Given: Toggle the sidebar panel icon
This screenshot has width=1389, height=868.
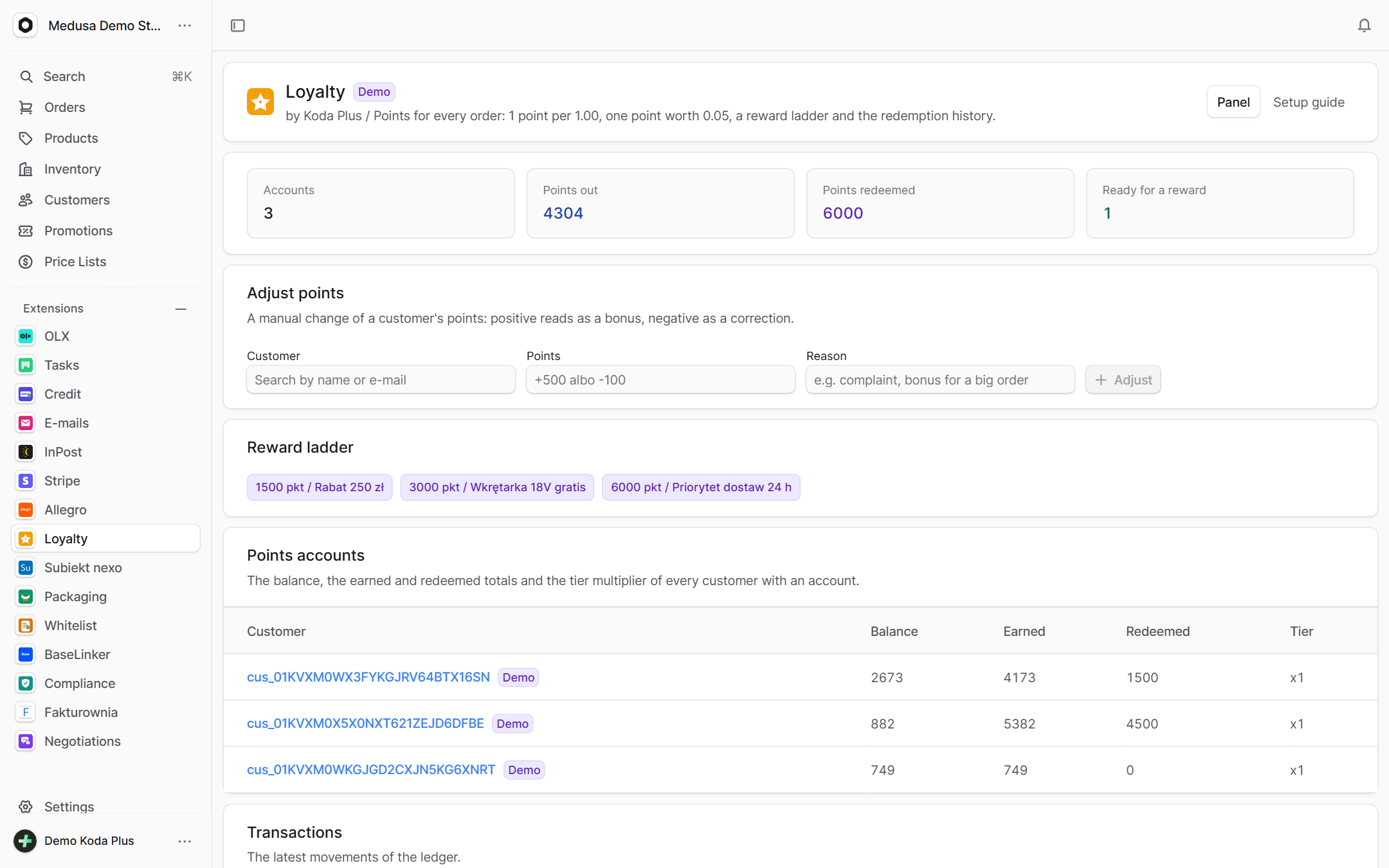Looking at the screenshot, I should pyautogui.click(x=238, y=26).
